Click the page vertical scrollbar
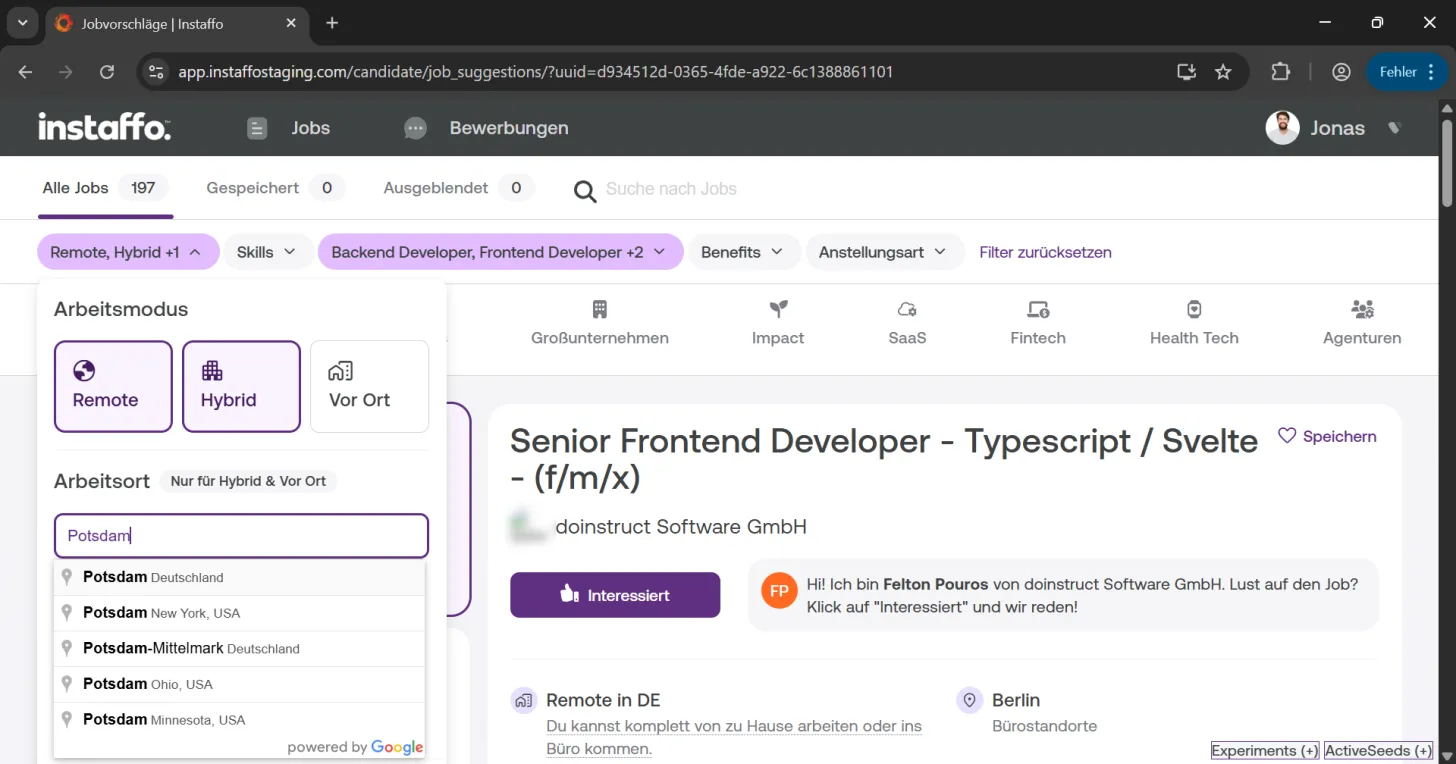This screenshot has height=764, width=1456. tap(1446, 164)
